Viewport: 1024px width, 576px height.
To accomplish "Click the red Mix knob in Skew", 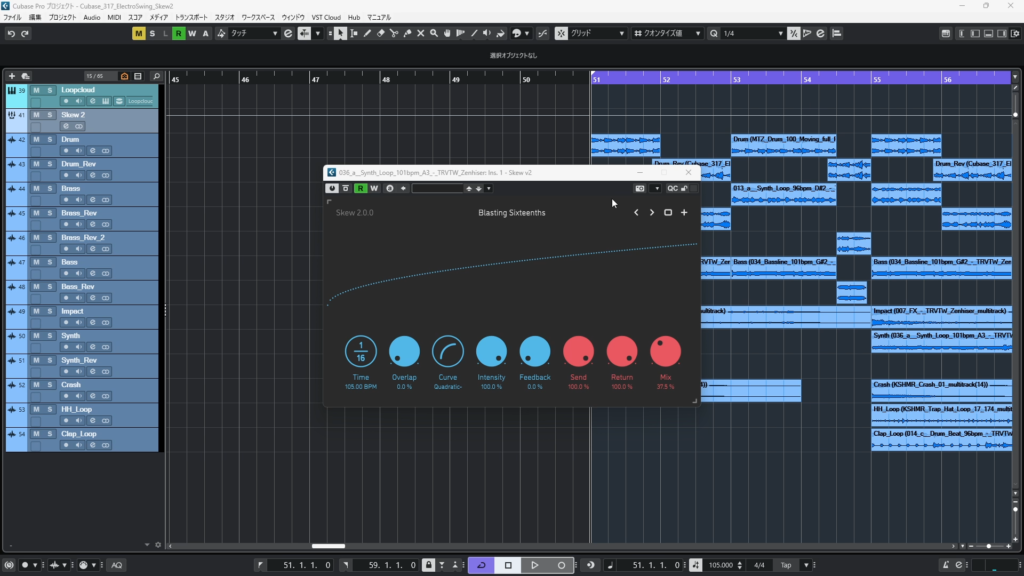I will (x=665, y=351).
